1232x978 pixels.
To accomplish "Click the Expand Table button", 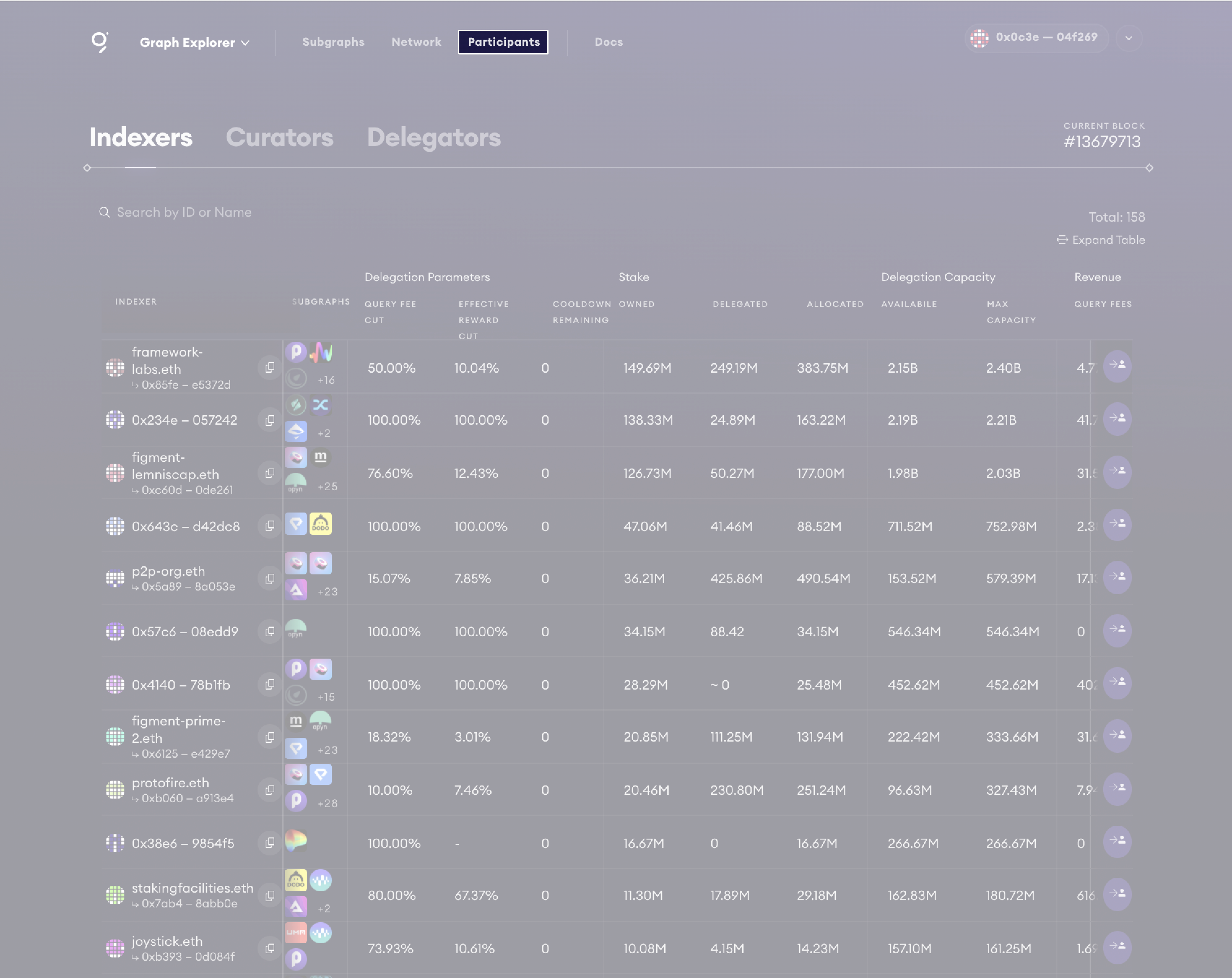I will [1100, 240].
